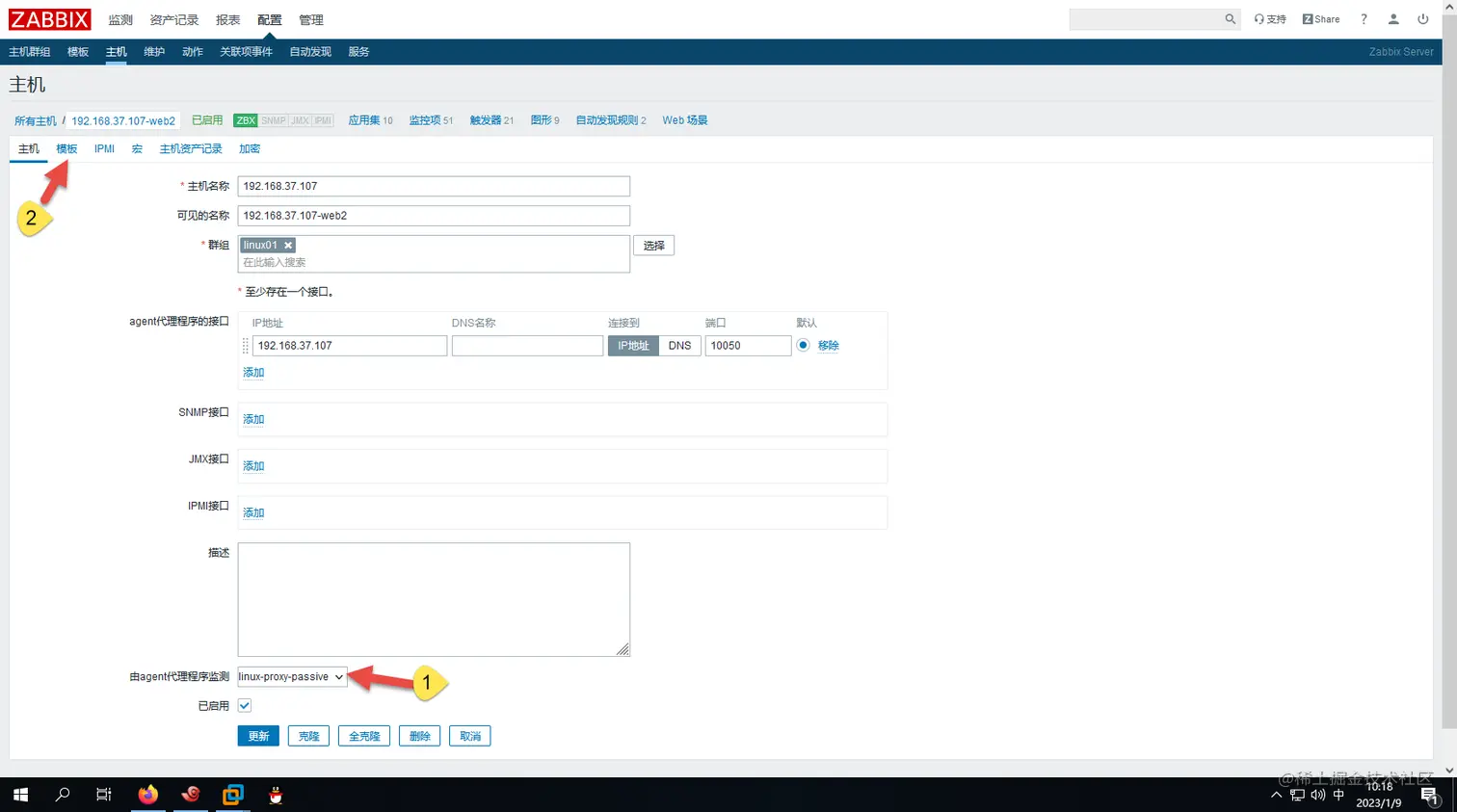
Task: Click the 删除 button
Action: (419, 736)
